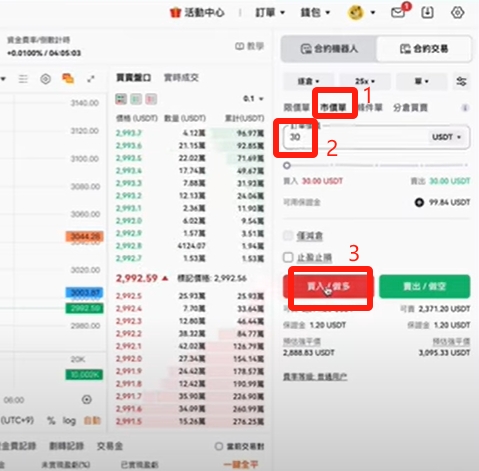Screen dimensions: 479x471
Task: Click the green sell / short button
Action: click(425, 286)
